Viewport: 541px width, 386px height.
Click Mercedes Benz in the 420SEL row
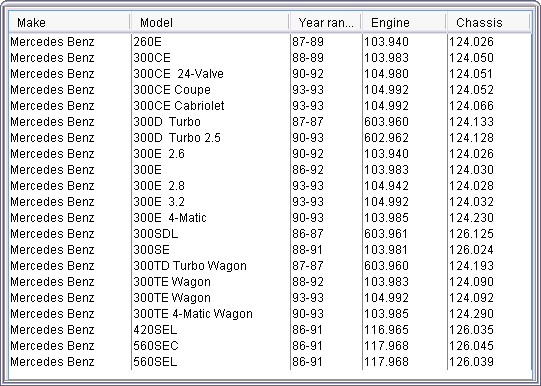click(x=52, y=329)
